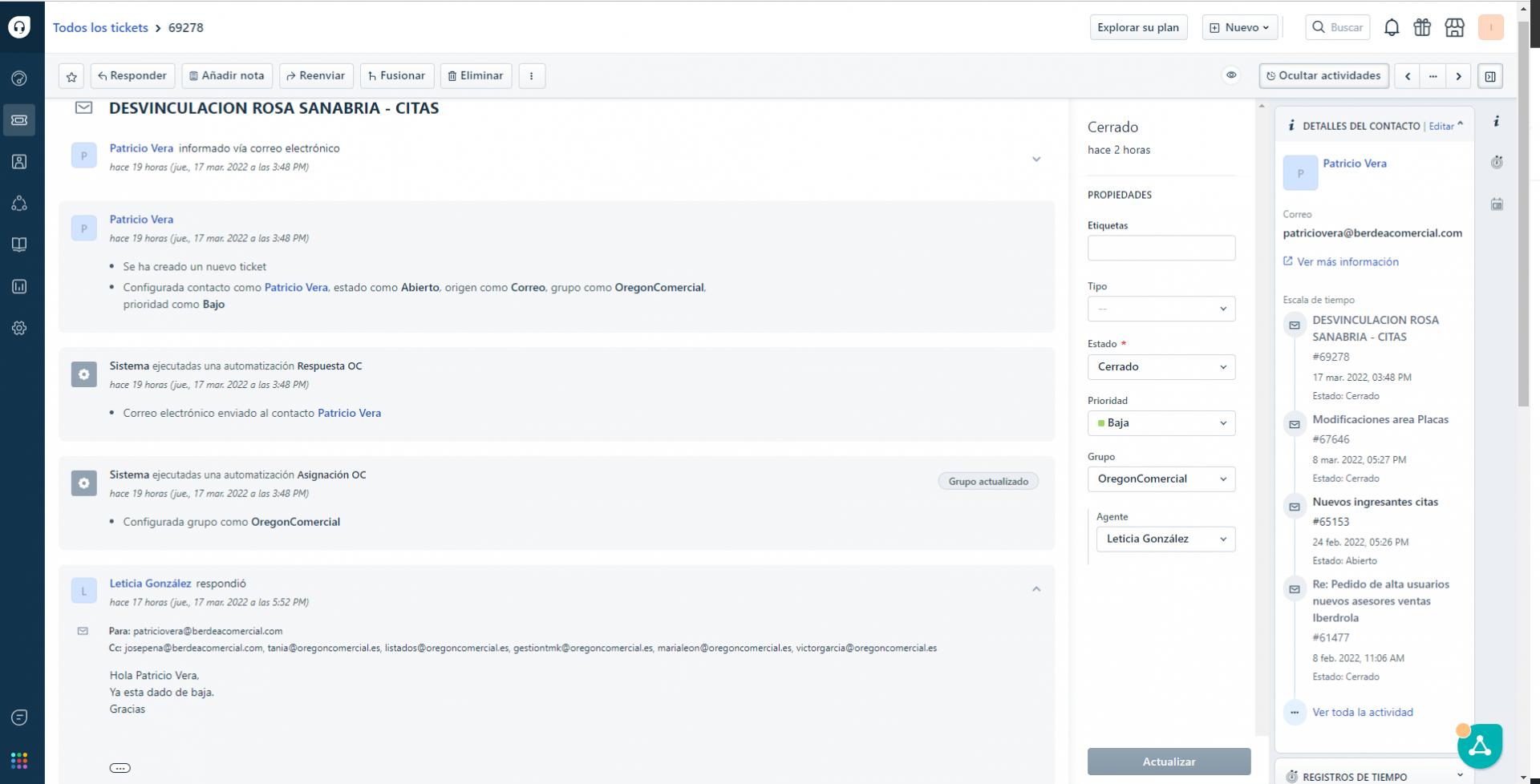This screenshot has height=784, width=1540.
Task: Open Ver toda la actividad link
Action: tap(1363, 712)
